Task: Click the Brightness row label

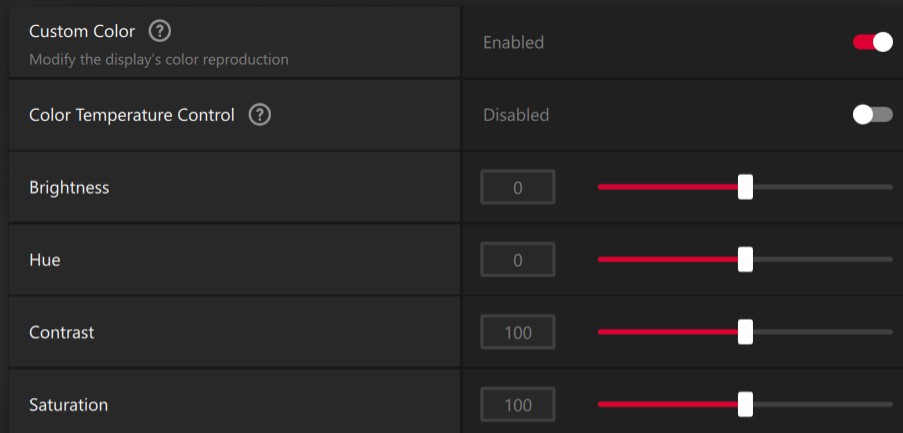Action: pyautogui.click(x=69, y=187)
